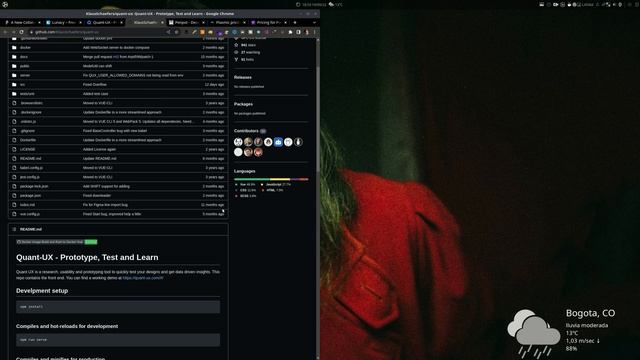Open first contributor avatar

(x=238, y=142)
